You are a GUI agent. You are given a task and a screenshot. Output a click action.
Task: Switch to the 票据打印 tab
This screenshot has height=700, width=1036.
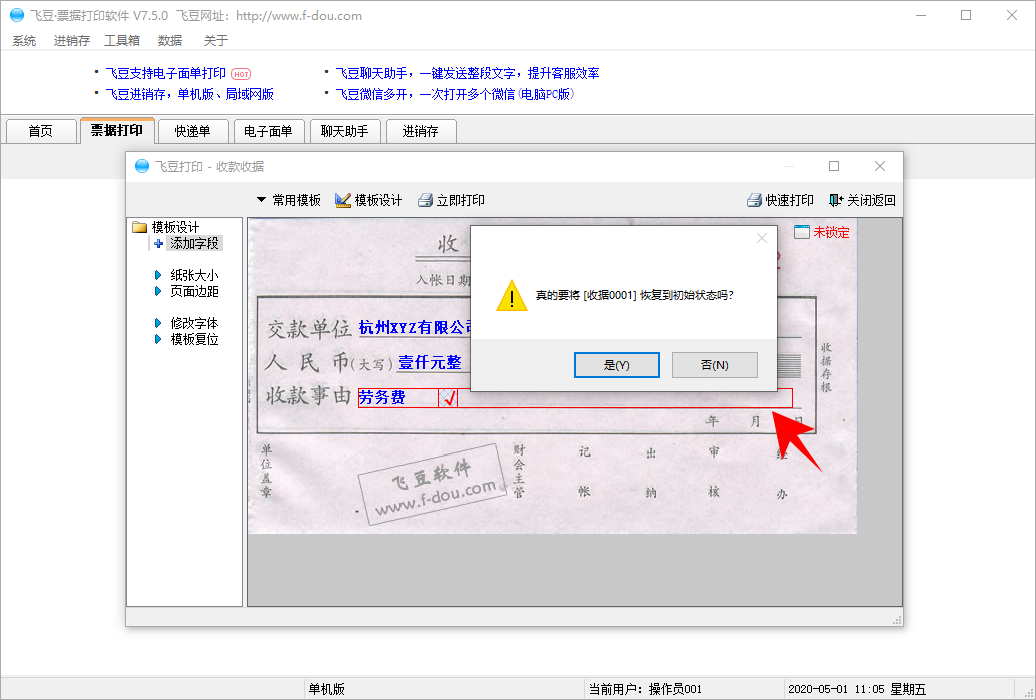pos(117,130)
